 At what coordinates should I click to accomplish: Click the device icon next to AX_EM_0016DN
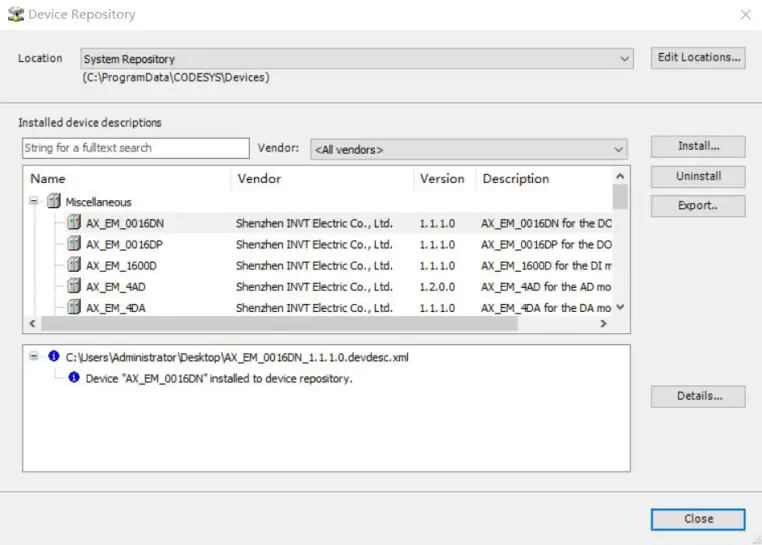(x=74, y=222)
